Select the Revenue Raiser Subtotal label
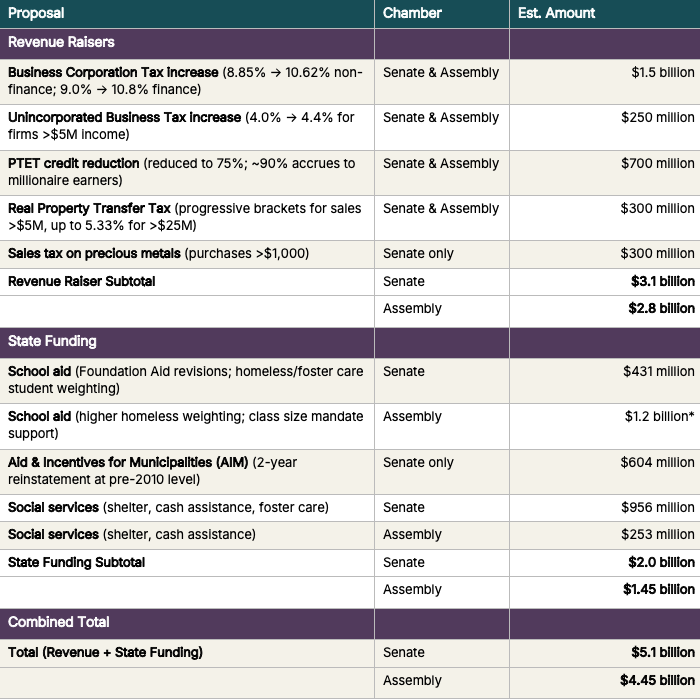 81,281
